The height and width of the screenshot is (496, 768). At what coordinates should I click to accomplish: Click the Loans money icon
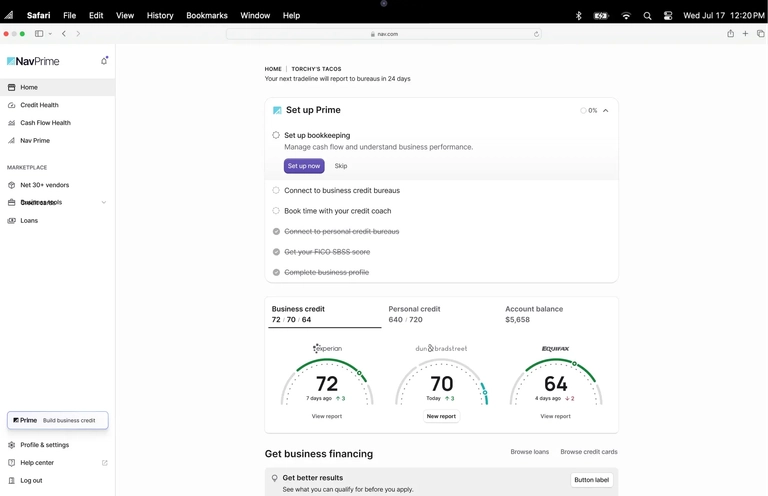click(12, 220)
